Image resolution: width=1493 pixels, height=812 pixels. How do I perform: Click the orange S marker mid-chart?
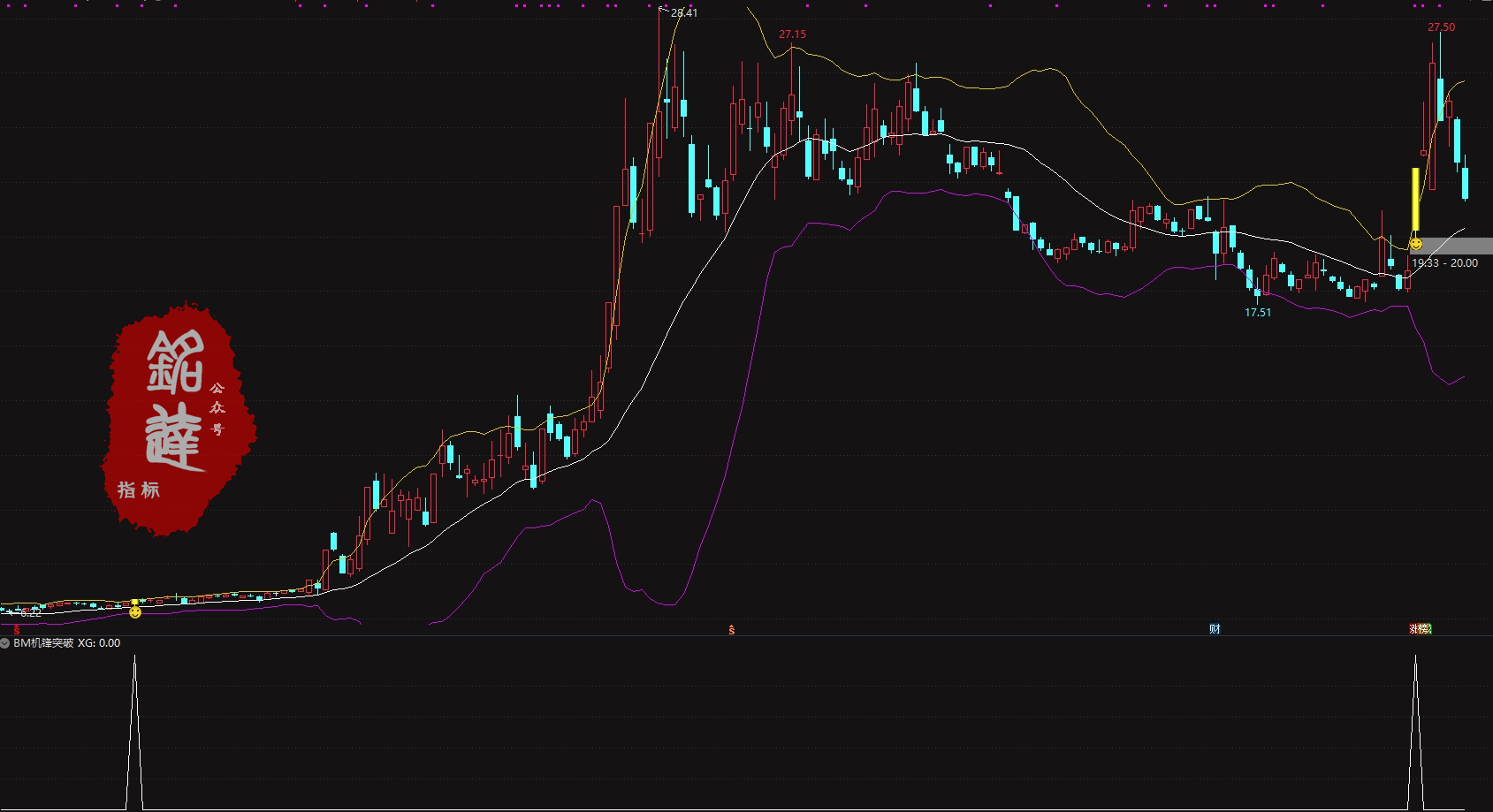coord(731,630)
